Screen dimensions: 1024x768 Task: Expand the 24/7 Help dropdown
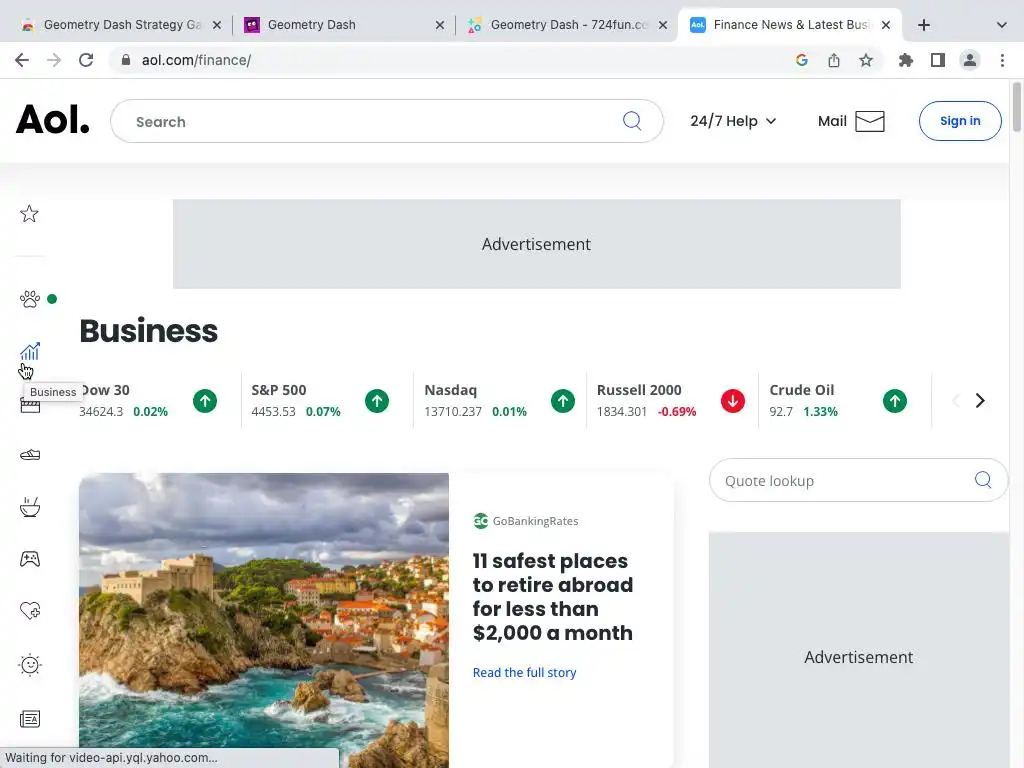point(733,121)
